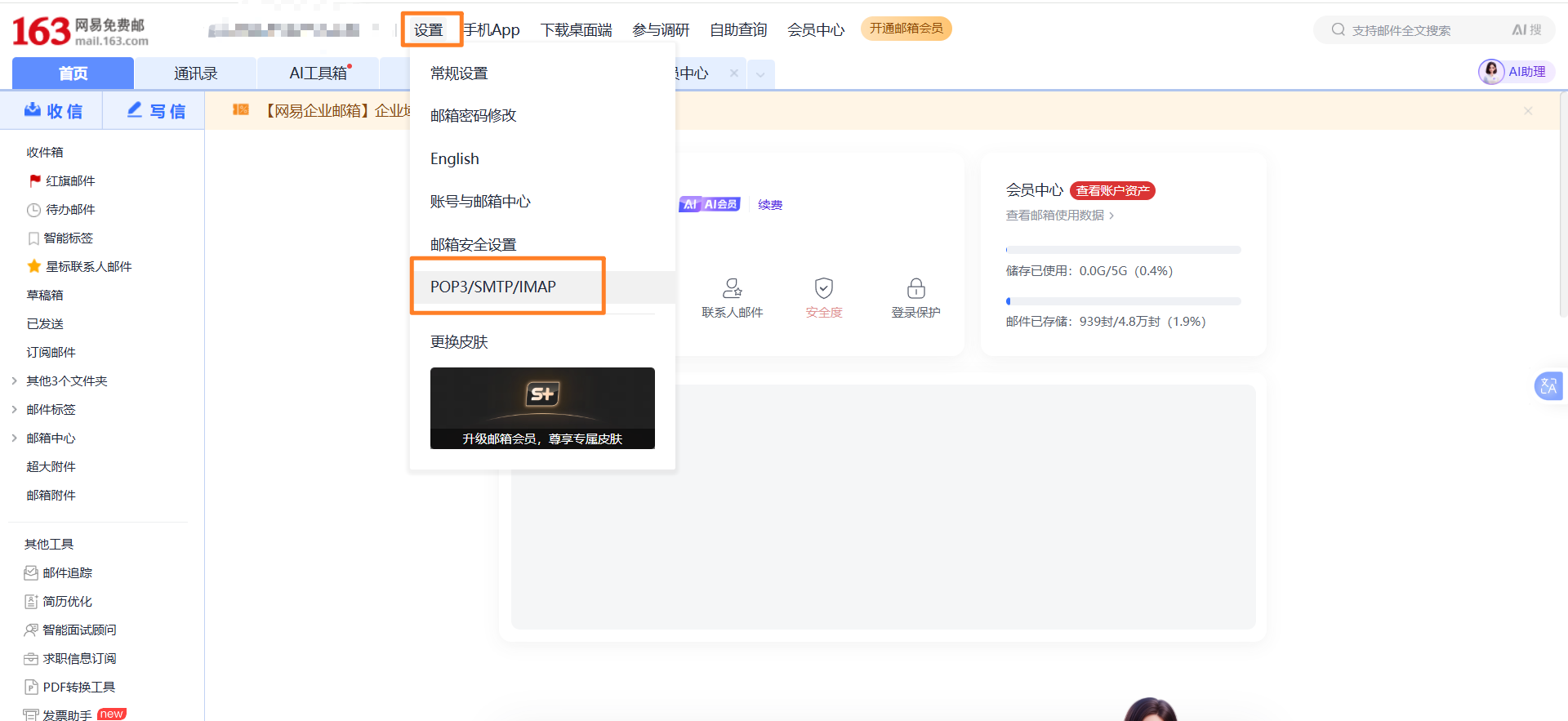
Task: Expand 邮箱中心 tree
Action: [15, 438]
